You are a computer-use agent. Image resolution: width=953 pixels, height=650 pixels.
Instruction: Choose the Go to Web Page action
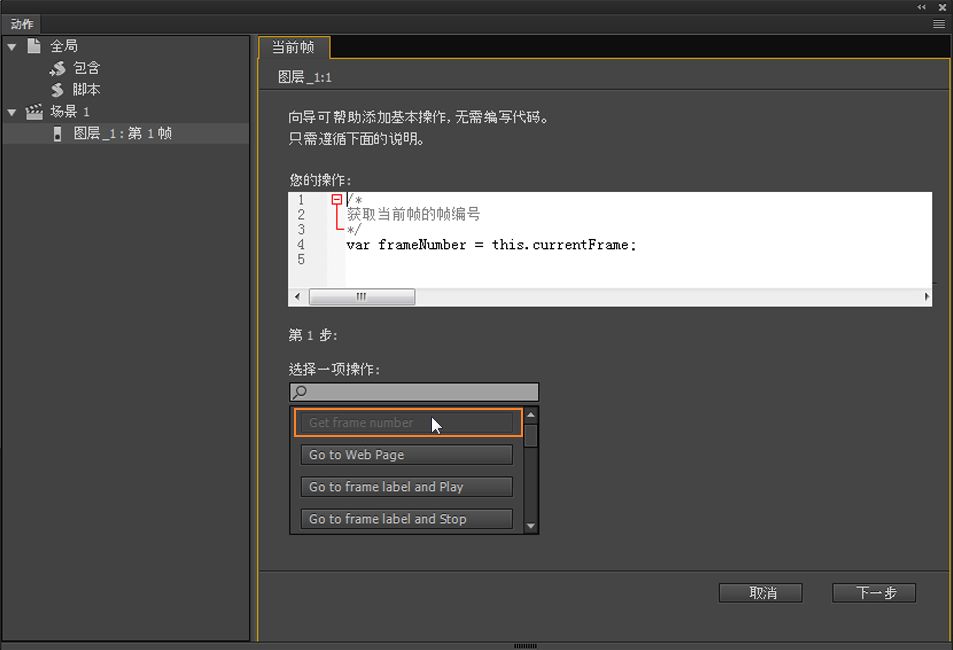(407, 455)
